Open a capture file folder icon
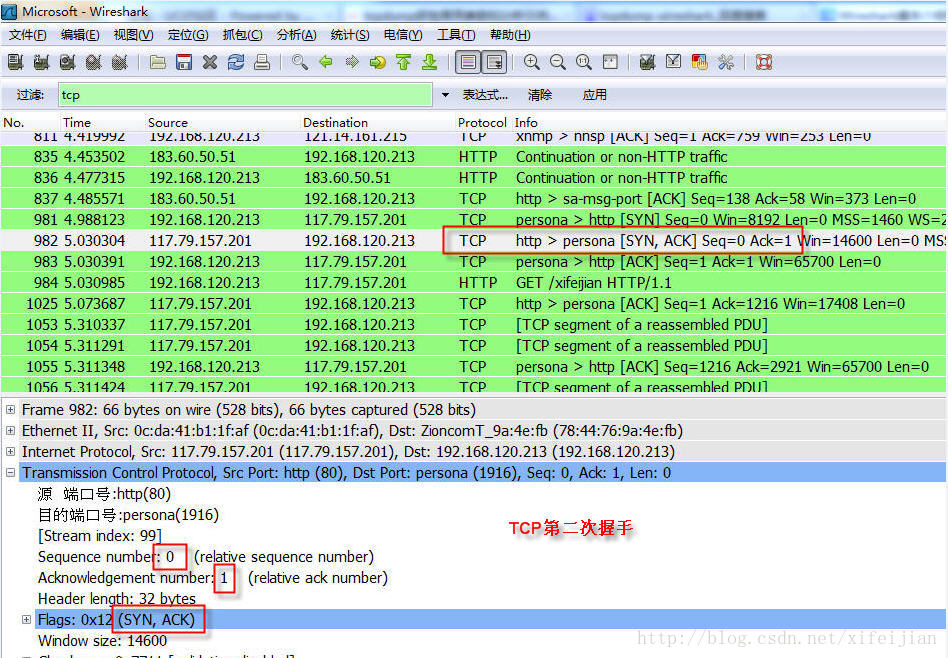Screen dimensions: 948x658 158,62
